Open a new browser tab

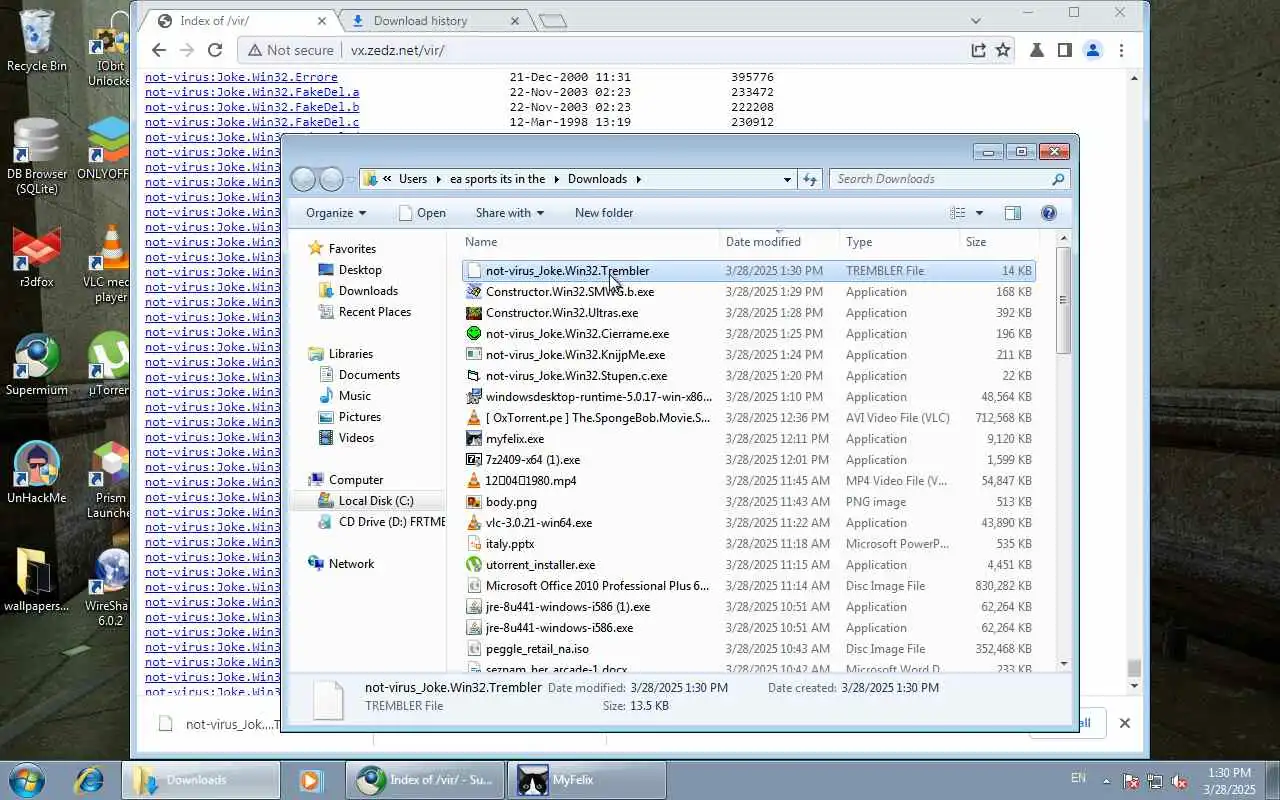coord(552,21)
